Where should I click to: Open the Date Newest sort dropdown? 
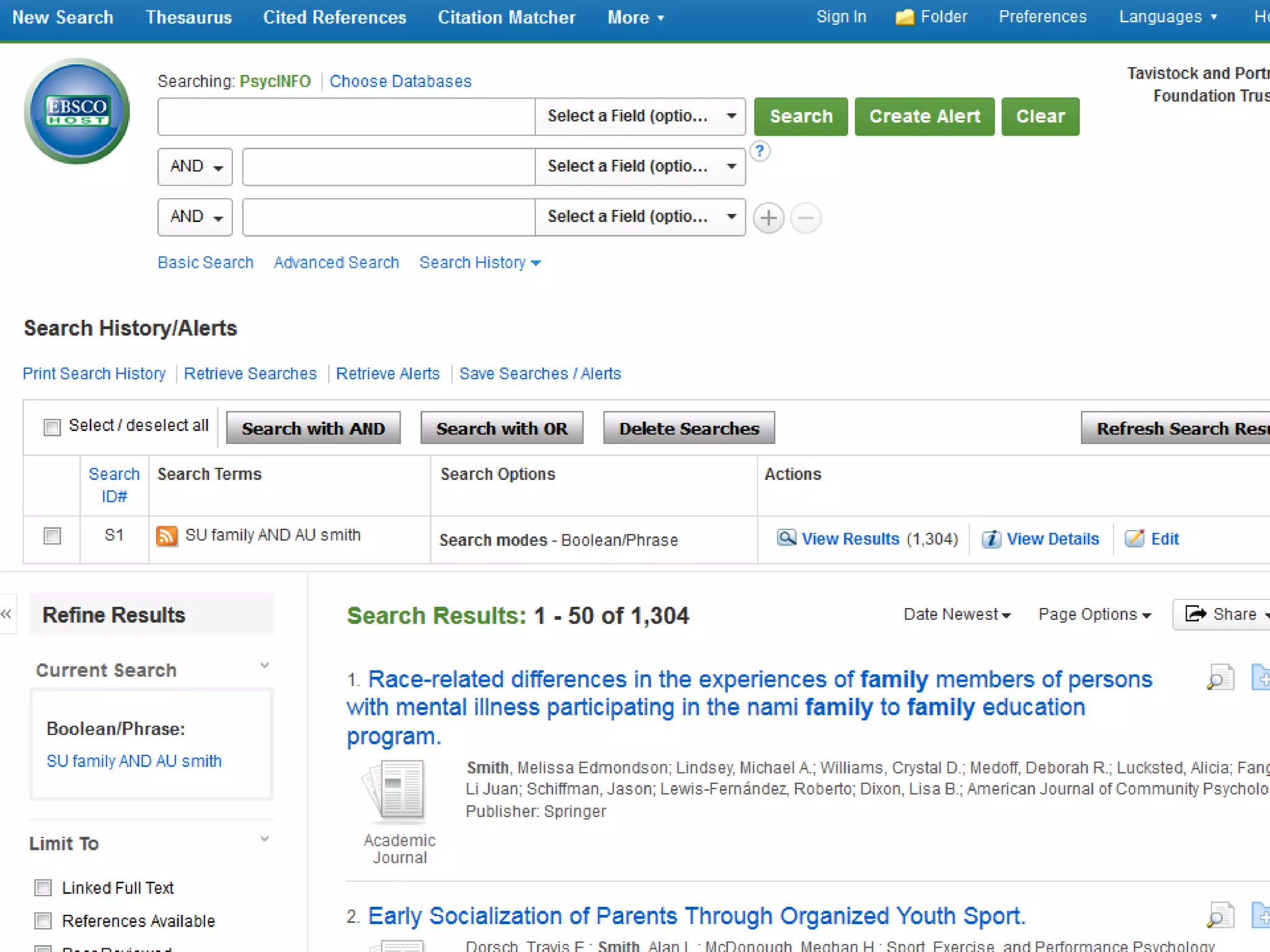point(957,615)
